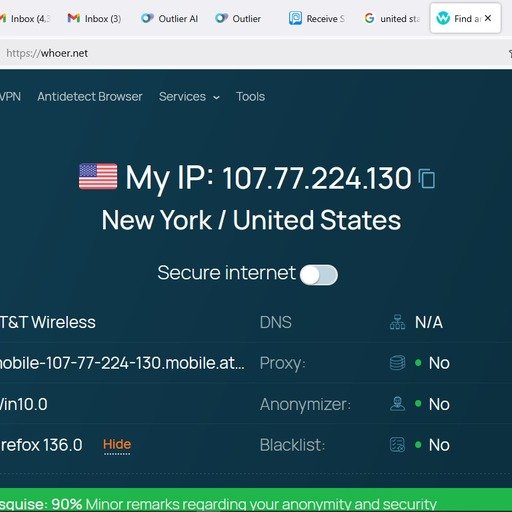
Task: Click the green 90% disguise banner
Action: pos(256,500)
